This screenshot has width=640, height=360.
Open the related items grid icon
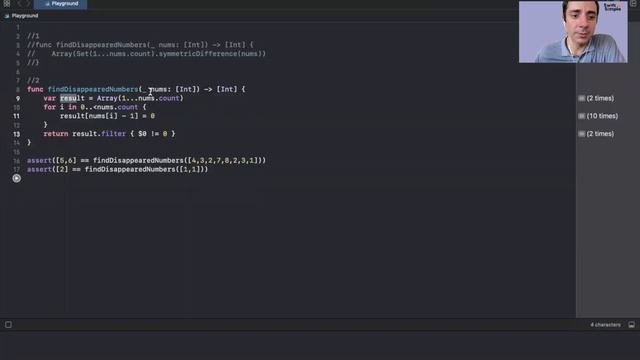pos(7,4)
